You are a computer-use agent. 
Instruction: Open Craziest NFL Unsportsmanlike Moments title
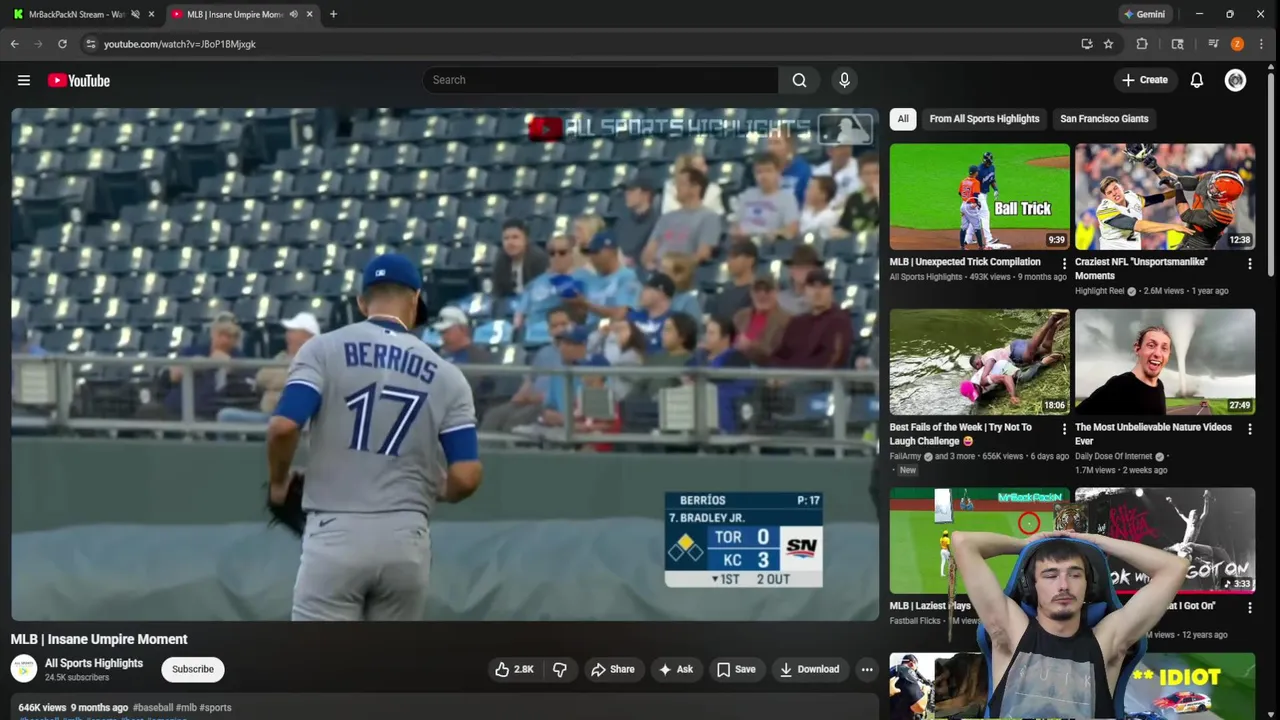tap(1141, 268)
